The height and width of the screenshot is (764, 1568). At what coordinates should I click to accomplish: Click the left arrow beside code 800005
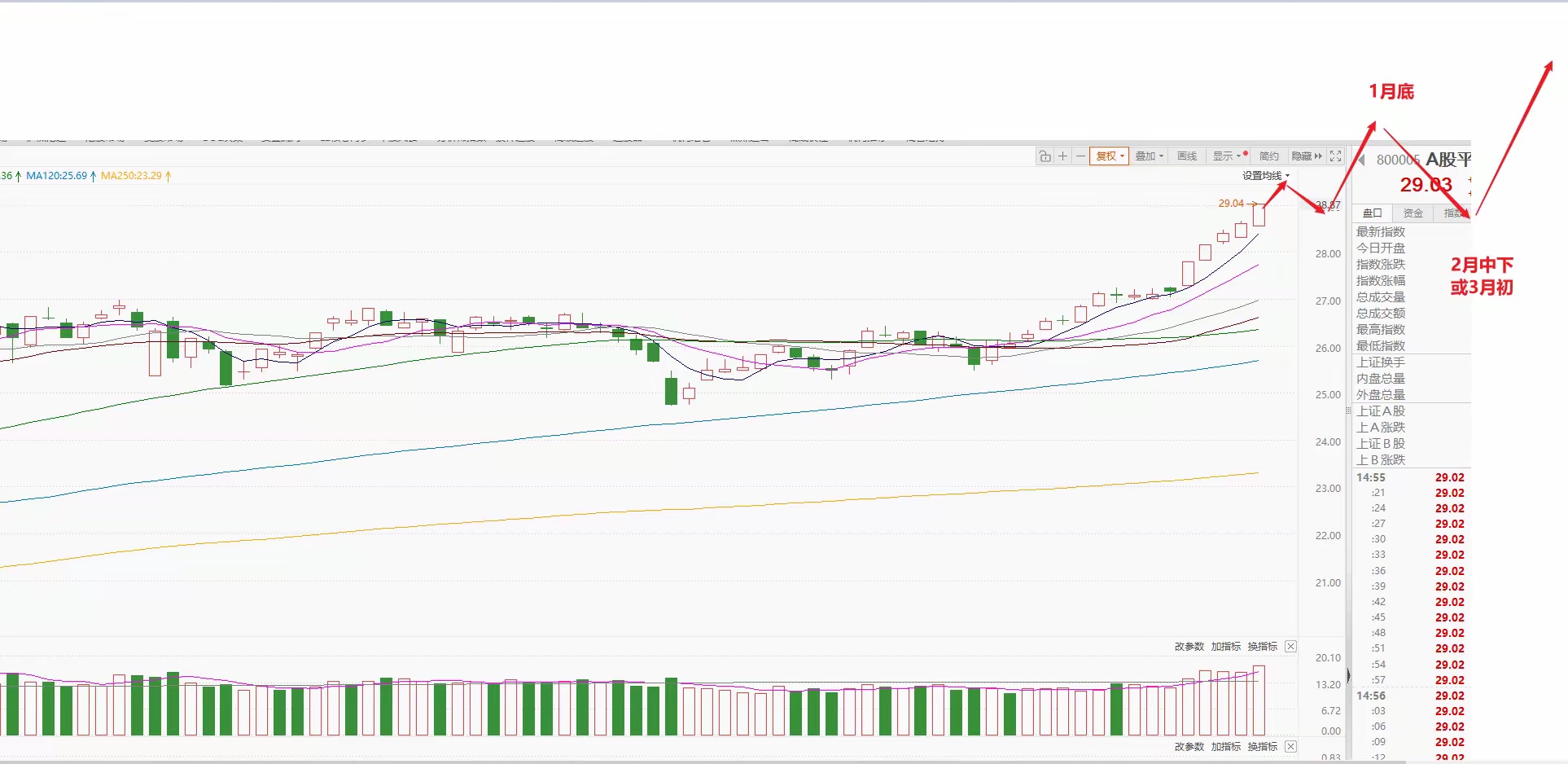pos(1361,160)
